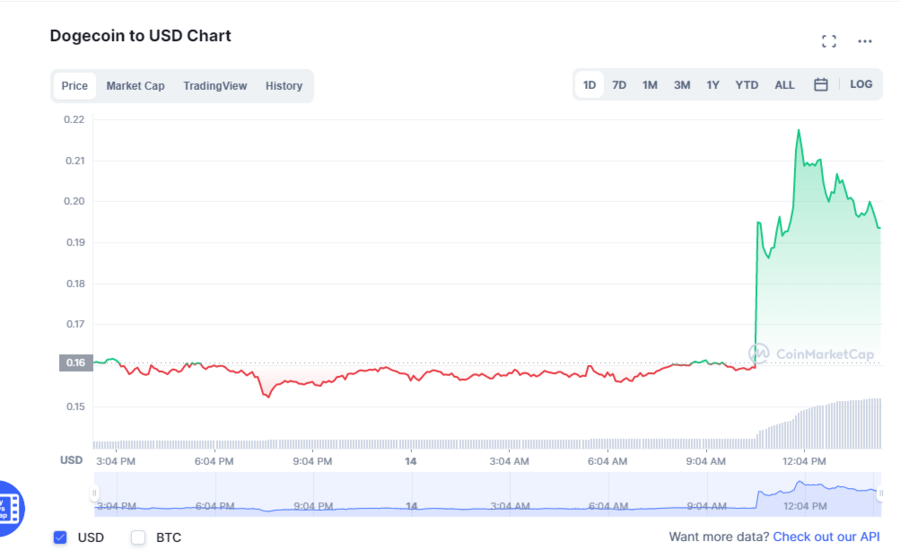
Task: Click the price peak on the chart line
Action: point(798,130)
